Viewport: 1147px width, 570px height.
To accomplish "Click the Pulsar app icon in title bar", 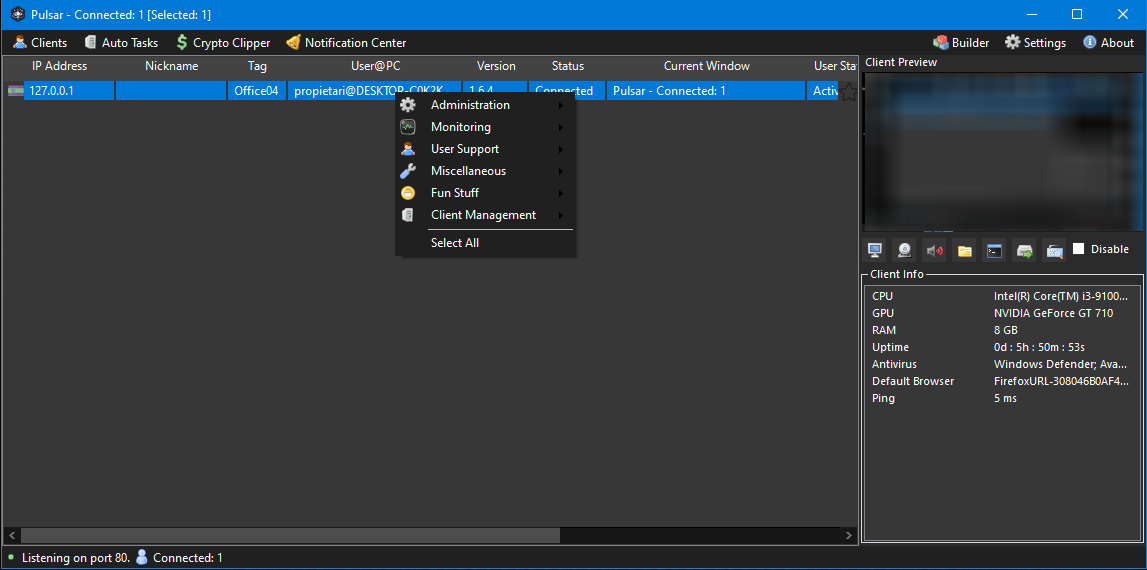I will (18, 15).
